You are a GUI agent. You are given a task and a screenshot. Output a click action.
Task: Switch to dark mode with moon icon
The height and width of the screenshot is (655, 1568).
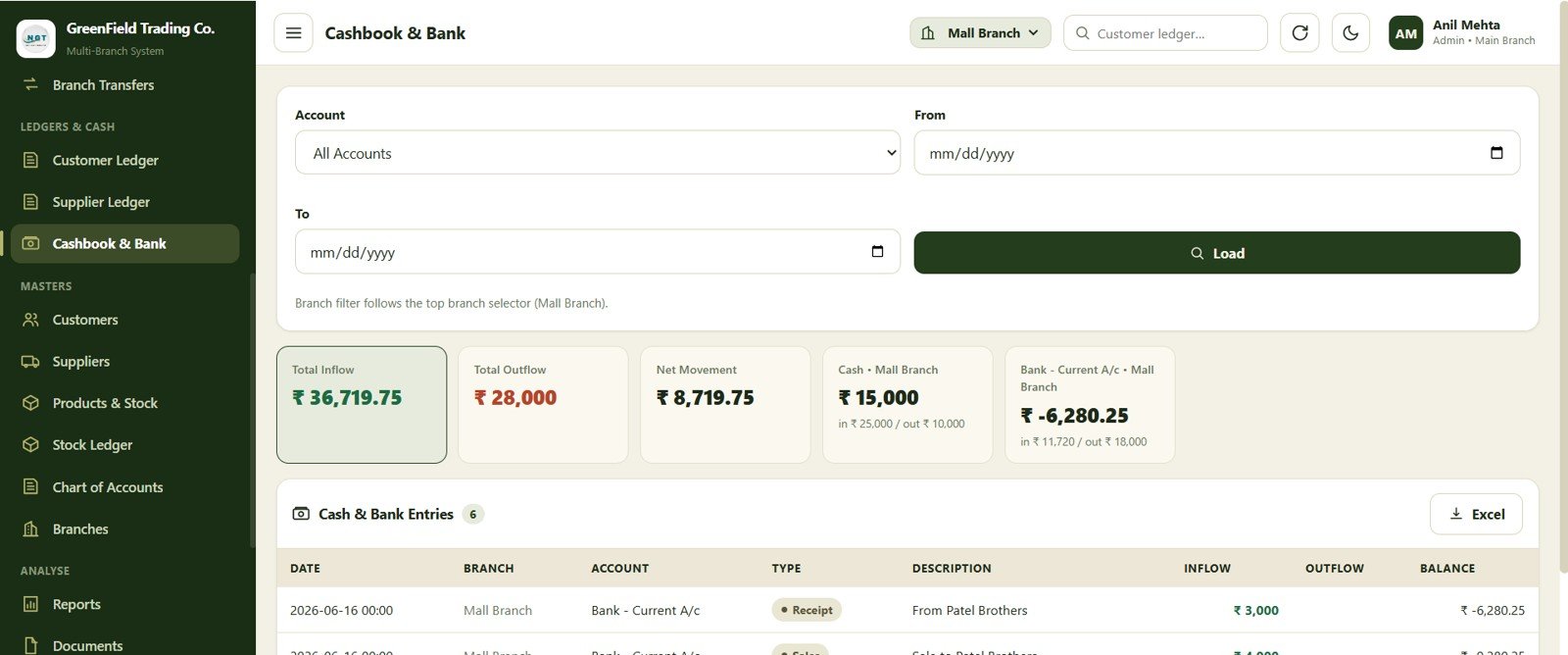(x=1350, y=33)
